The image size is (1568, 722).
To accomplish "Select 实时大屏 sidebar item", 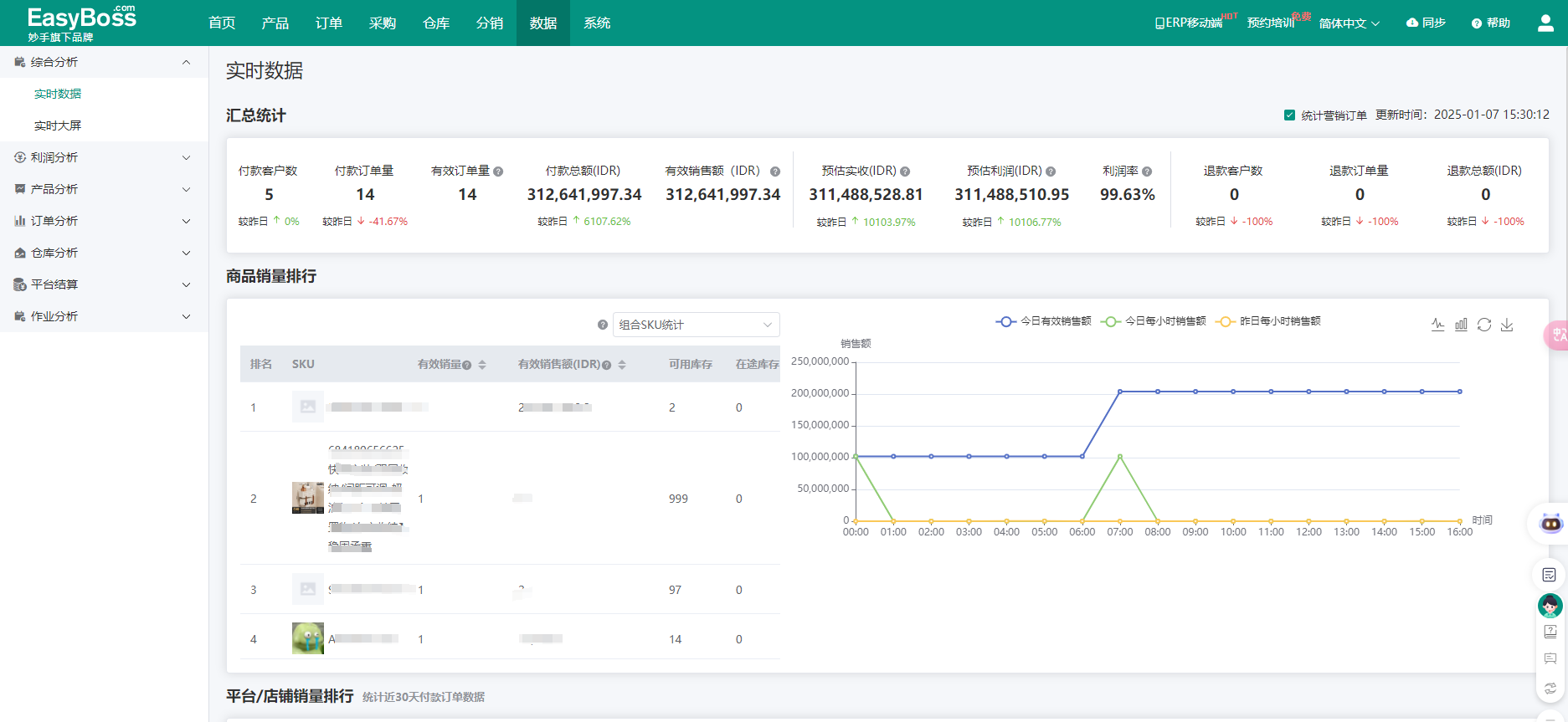I will [58, 125].
